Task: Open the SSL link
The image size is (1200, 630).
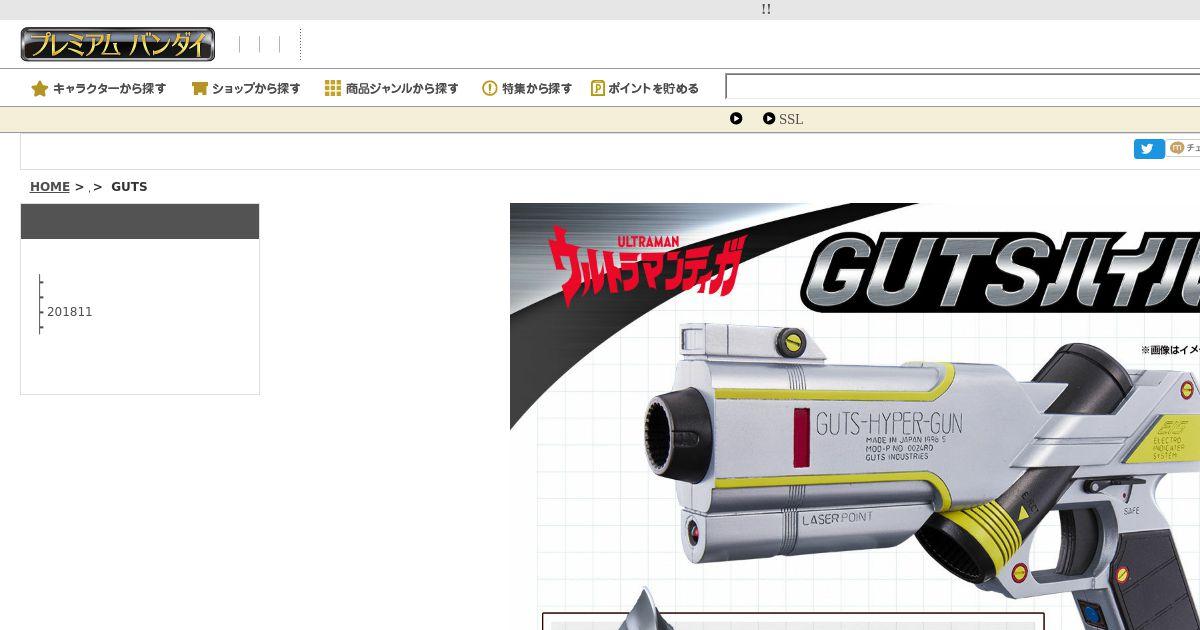Action: click(791, 119)
